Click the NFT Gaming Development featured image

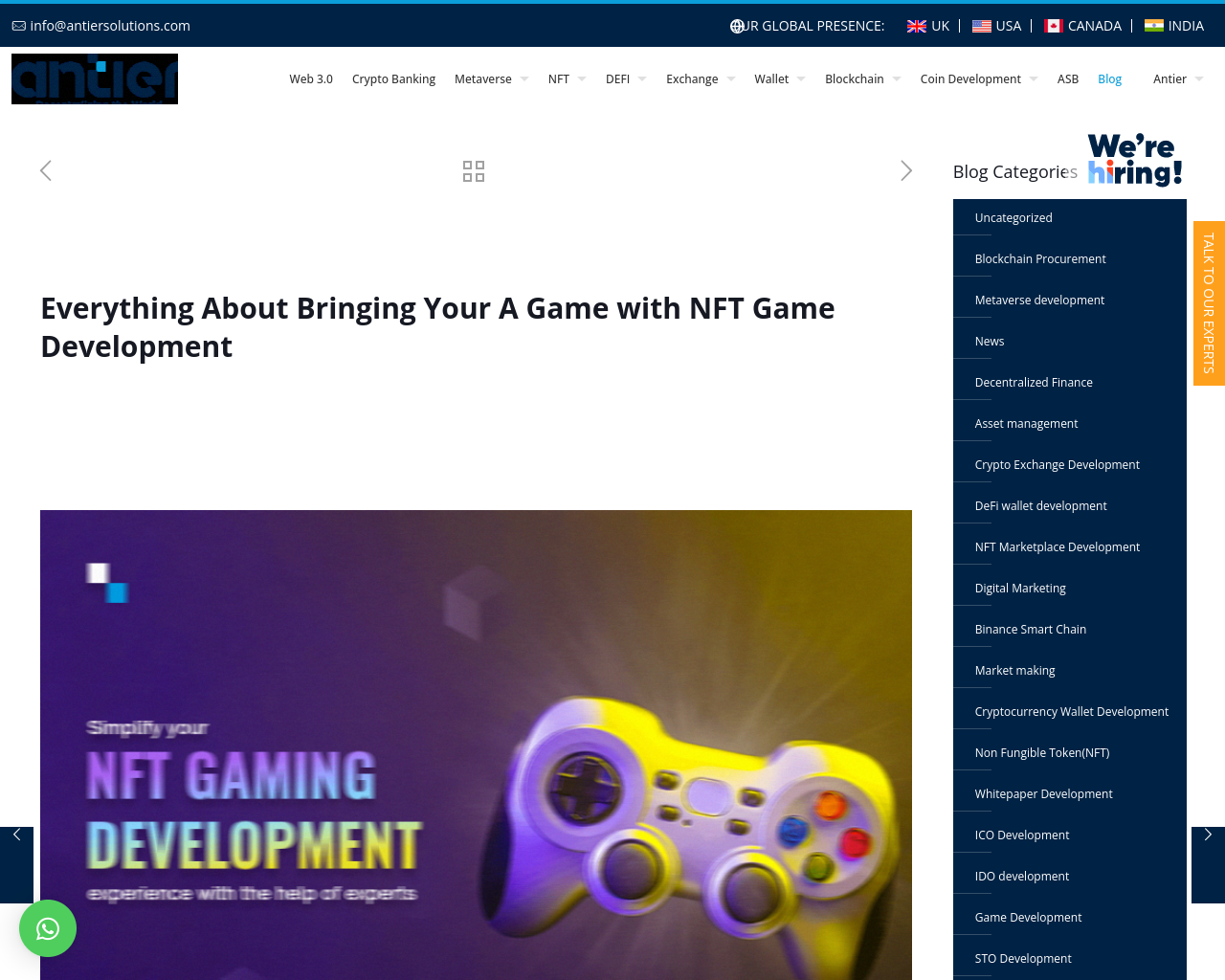coord(476,745)
